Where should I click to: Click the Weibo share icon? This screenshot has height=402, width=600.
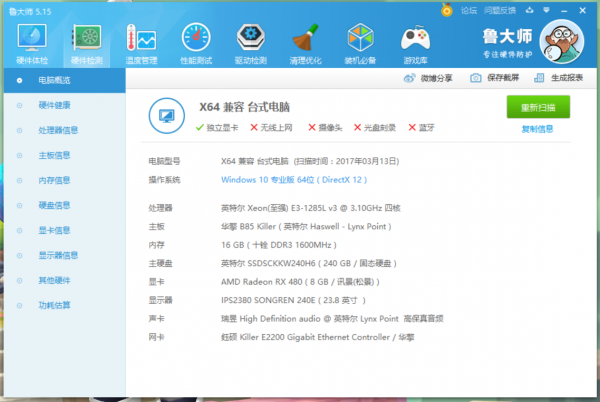coord(409,78)
